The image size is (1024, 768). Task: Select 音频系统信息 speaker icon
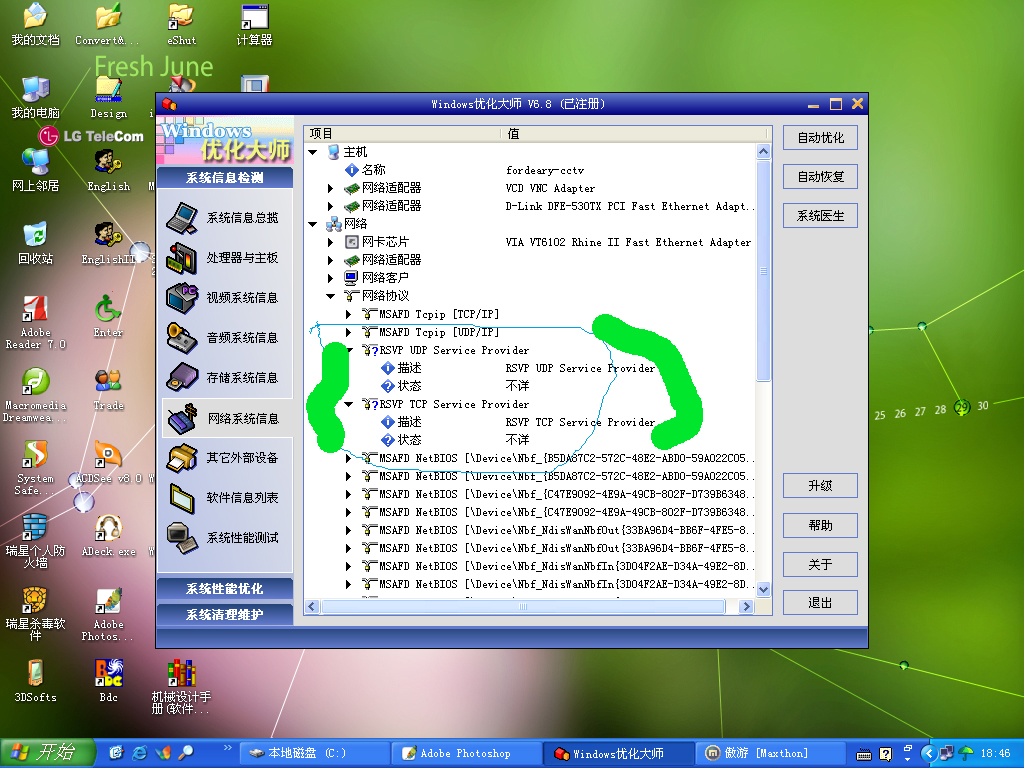[x=182, y=338]
